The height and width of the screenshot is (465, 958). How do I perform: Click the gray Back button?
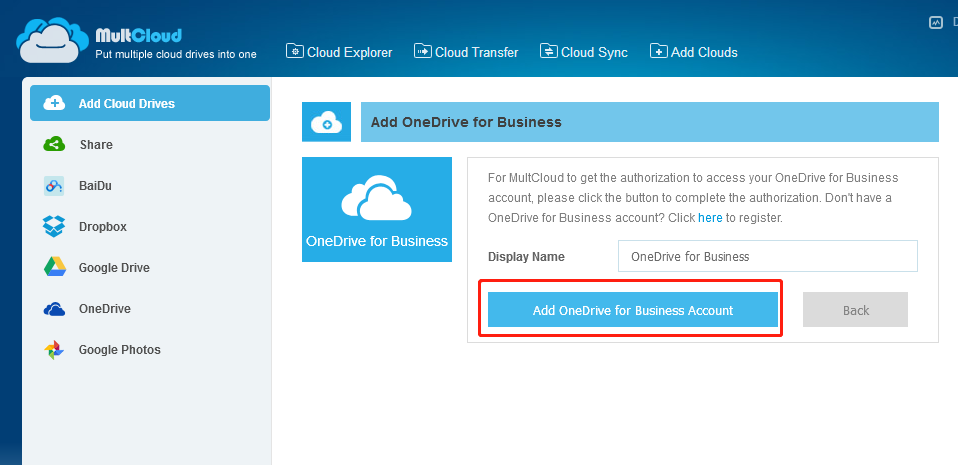[x=855, y=310]
